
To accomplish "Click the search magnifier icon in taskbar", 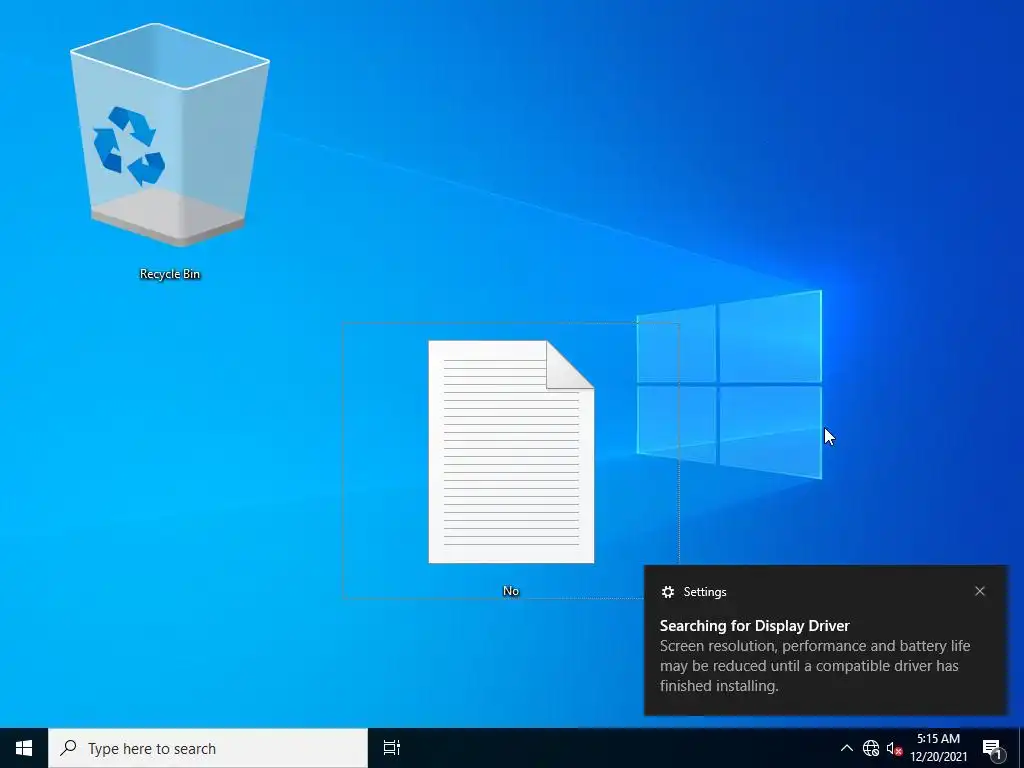I will 68,748.
